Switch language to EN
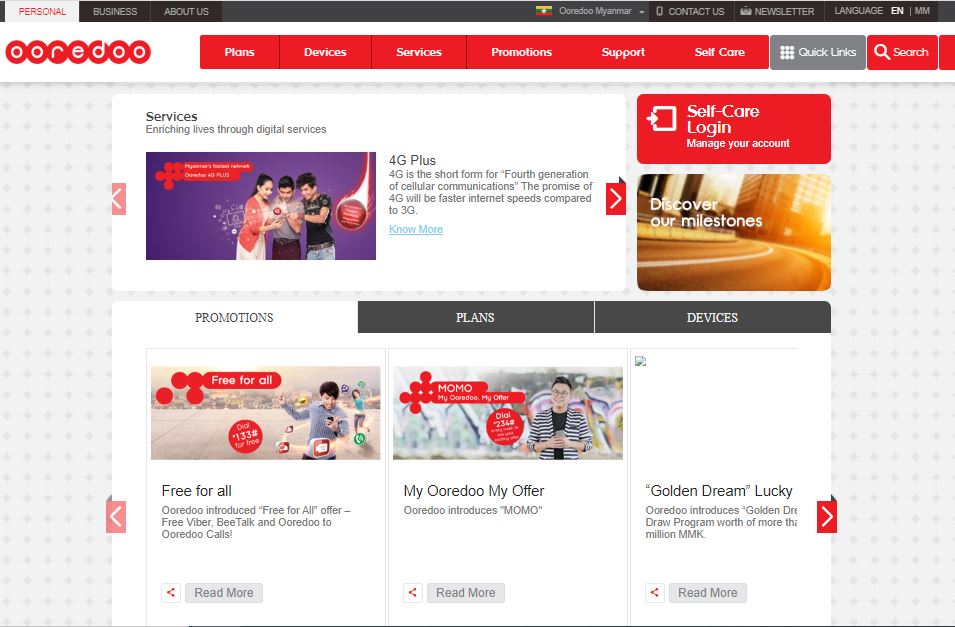The image size is (955, 627). [x=897, y=11]
